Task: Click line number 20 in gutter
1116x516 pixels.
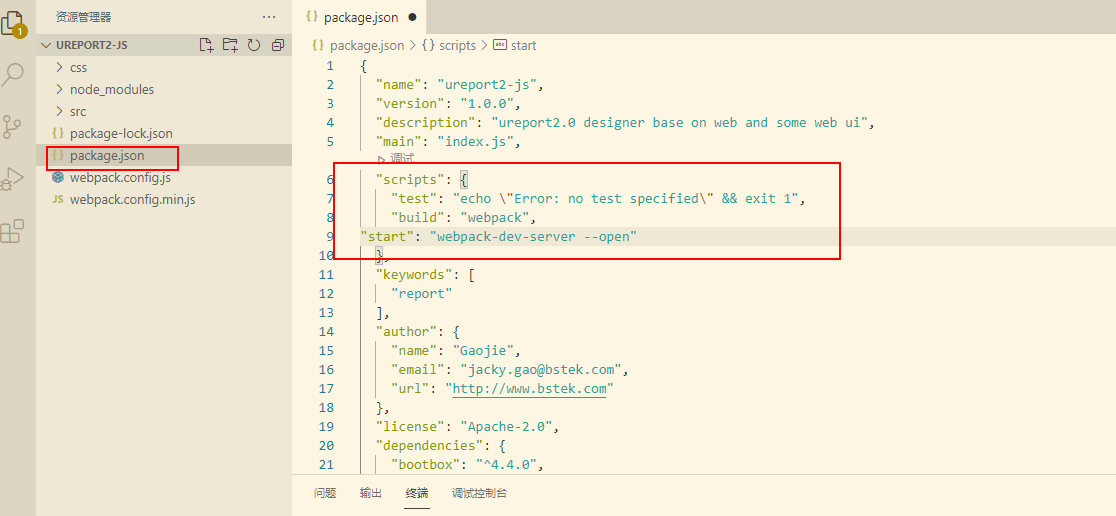Action: [x=327, y=446]
